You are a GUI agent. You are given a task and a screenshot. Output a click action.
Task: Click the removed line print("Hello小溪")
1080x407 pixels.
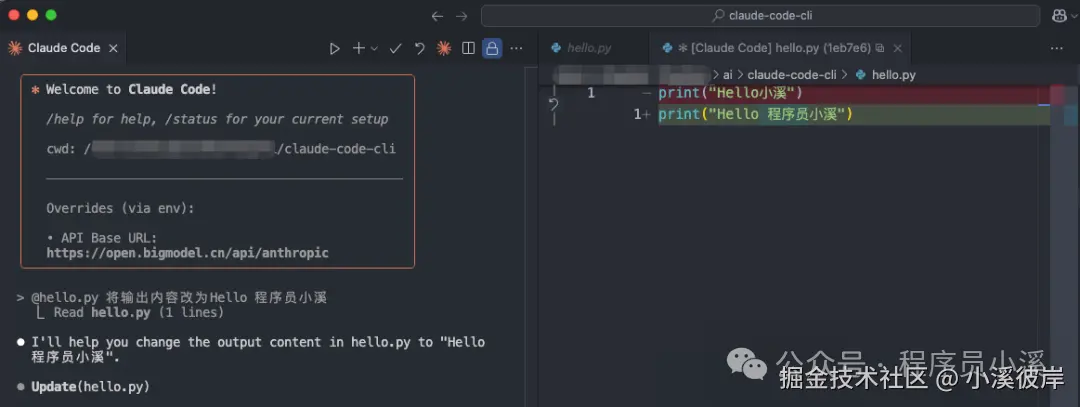(731, 93)
